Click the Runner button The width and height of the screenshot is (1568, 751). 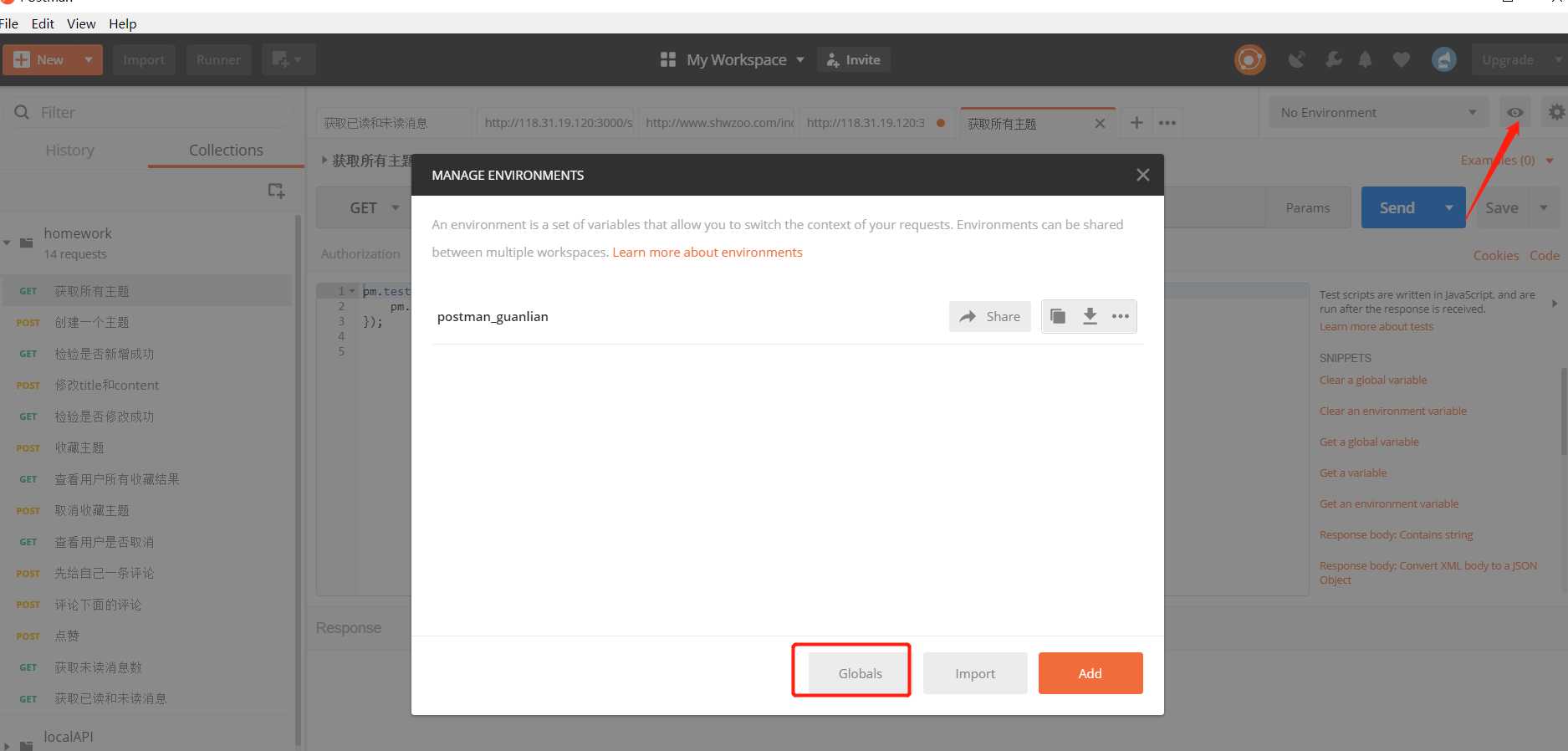tap(218, 59)
